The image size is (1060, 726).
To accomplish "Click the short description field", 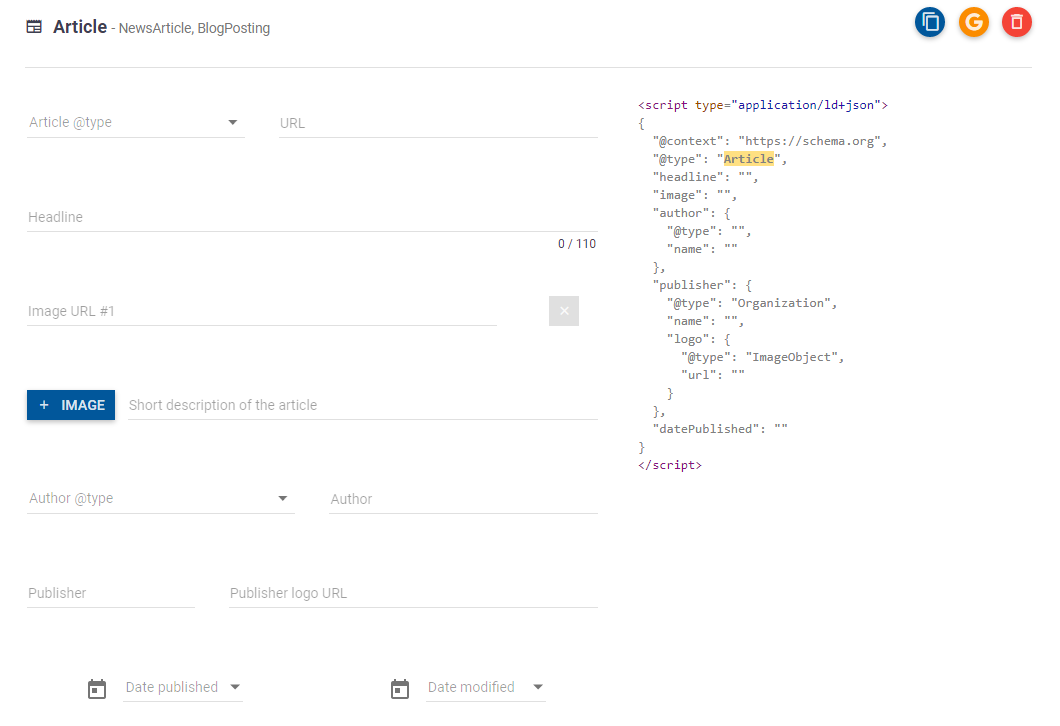I will click(x=363, y=405).
